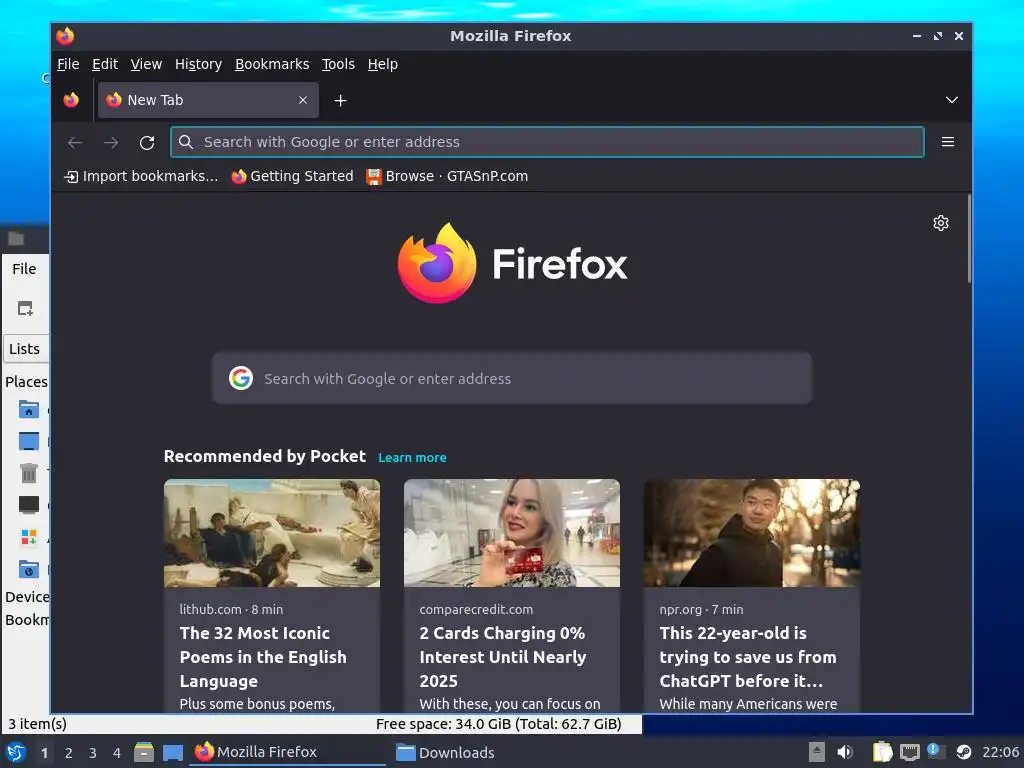Select the Computer monitor icon in Places
This screenshot has width=1024, height=768.
(28, 505)
